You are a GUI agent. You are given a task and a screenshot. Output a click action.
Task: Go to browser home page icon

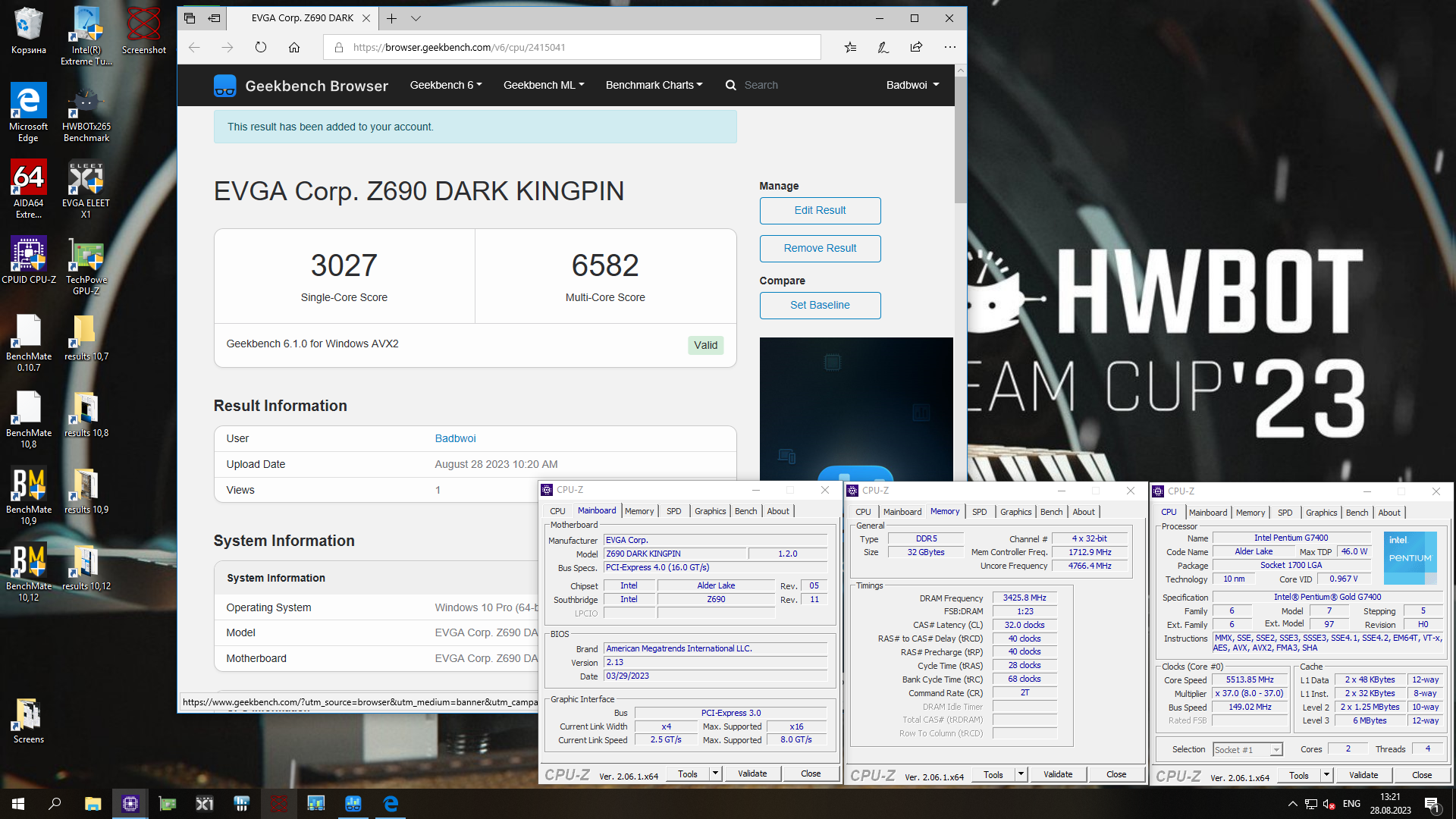tap(294, 47)
